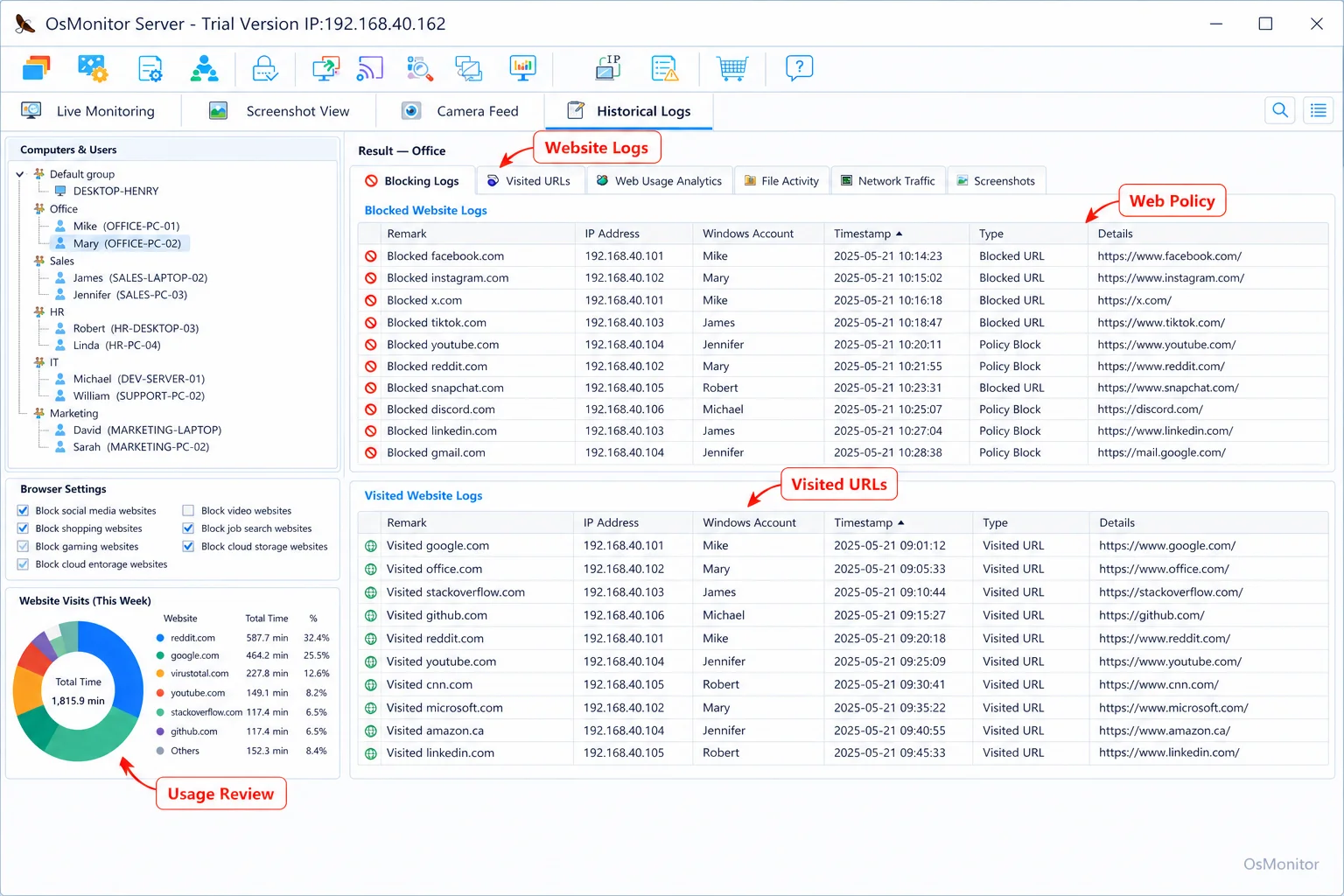
Task: Click the Total Time donut chart center
Action: pos(78,691)
